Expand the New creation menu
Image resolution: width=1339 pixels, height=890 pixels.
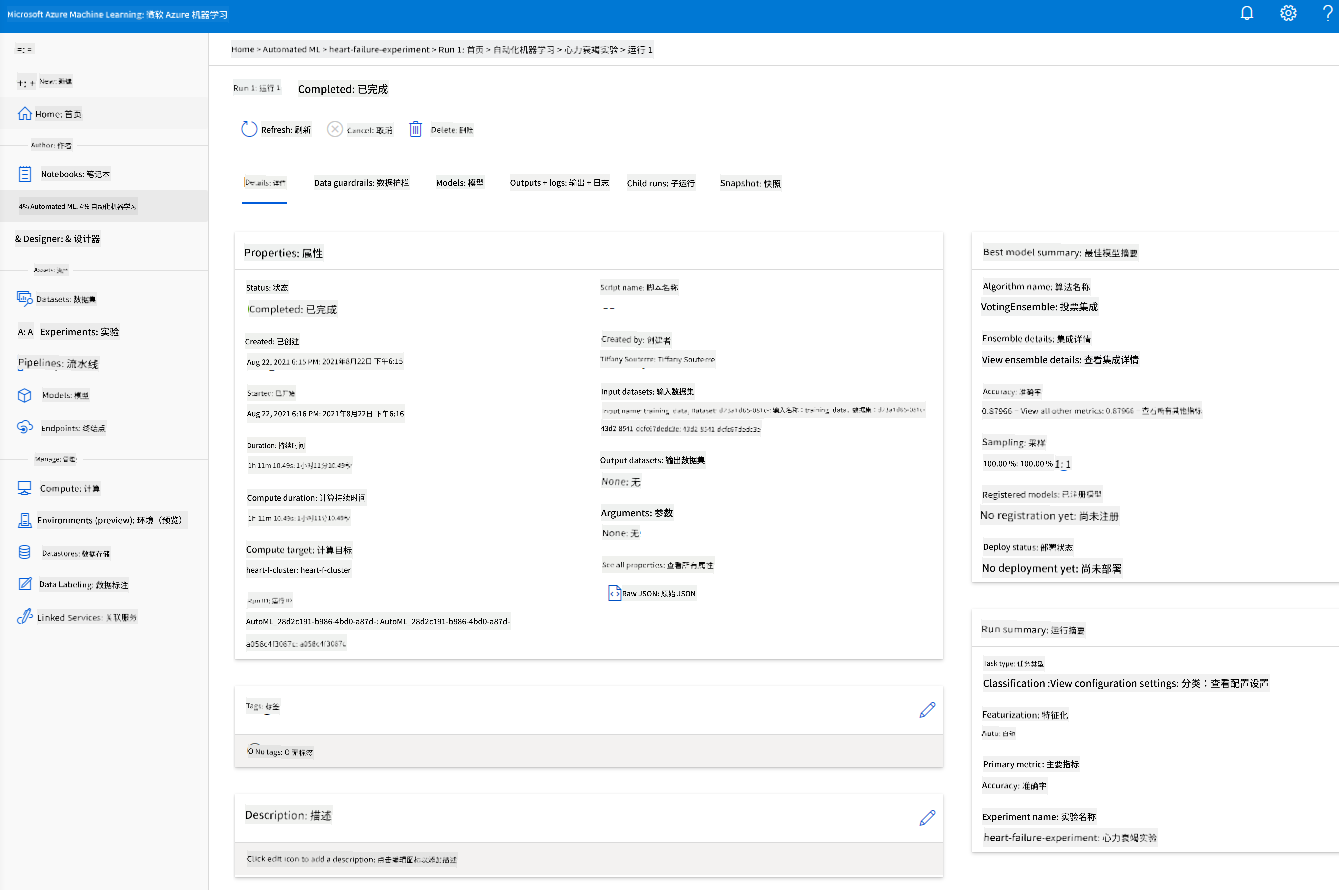[46, 81]
